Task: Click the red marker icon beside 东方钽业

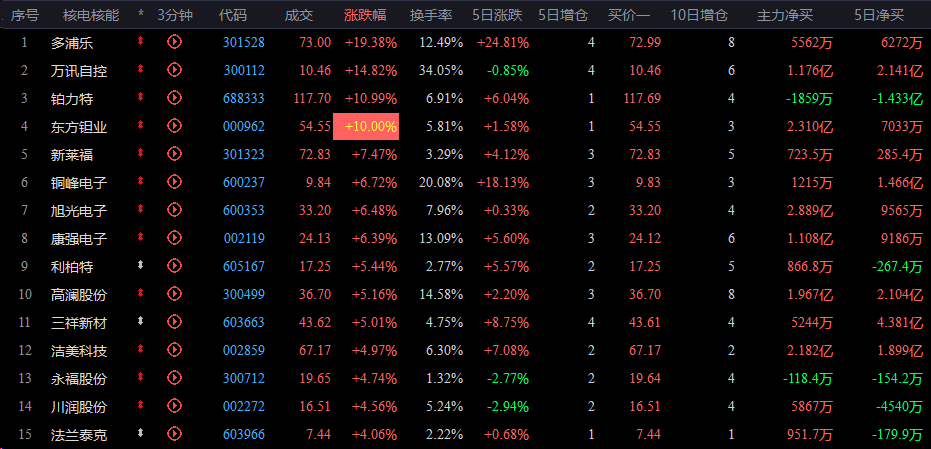Action: [x=141, y=125]
